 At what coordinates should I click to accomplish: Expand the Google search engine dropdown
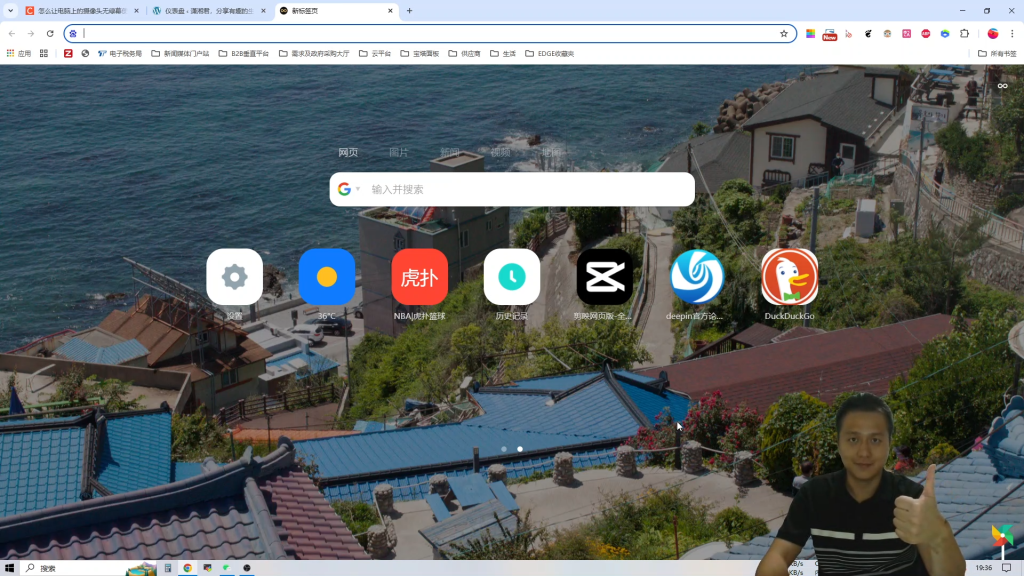349,189
